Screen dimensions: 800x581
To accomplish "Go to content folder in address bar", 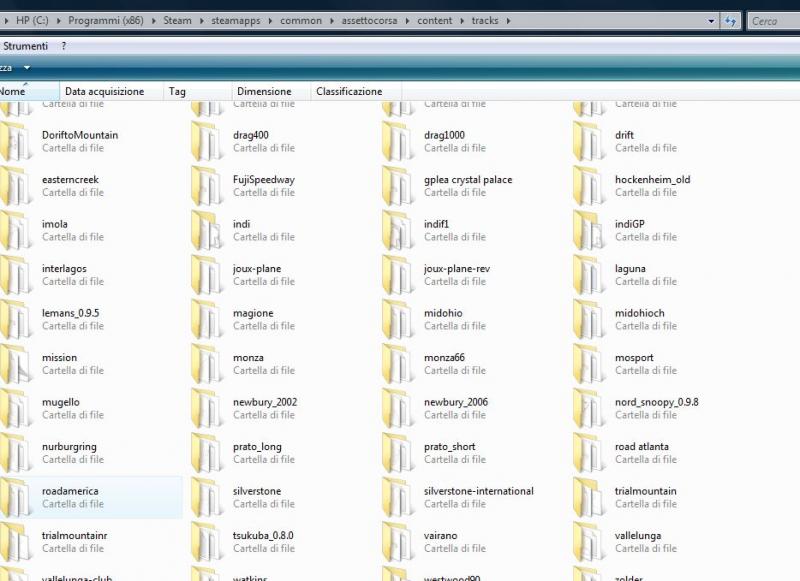I will coord(435,21).
